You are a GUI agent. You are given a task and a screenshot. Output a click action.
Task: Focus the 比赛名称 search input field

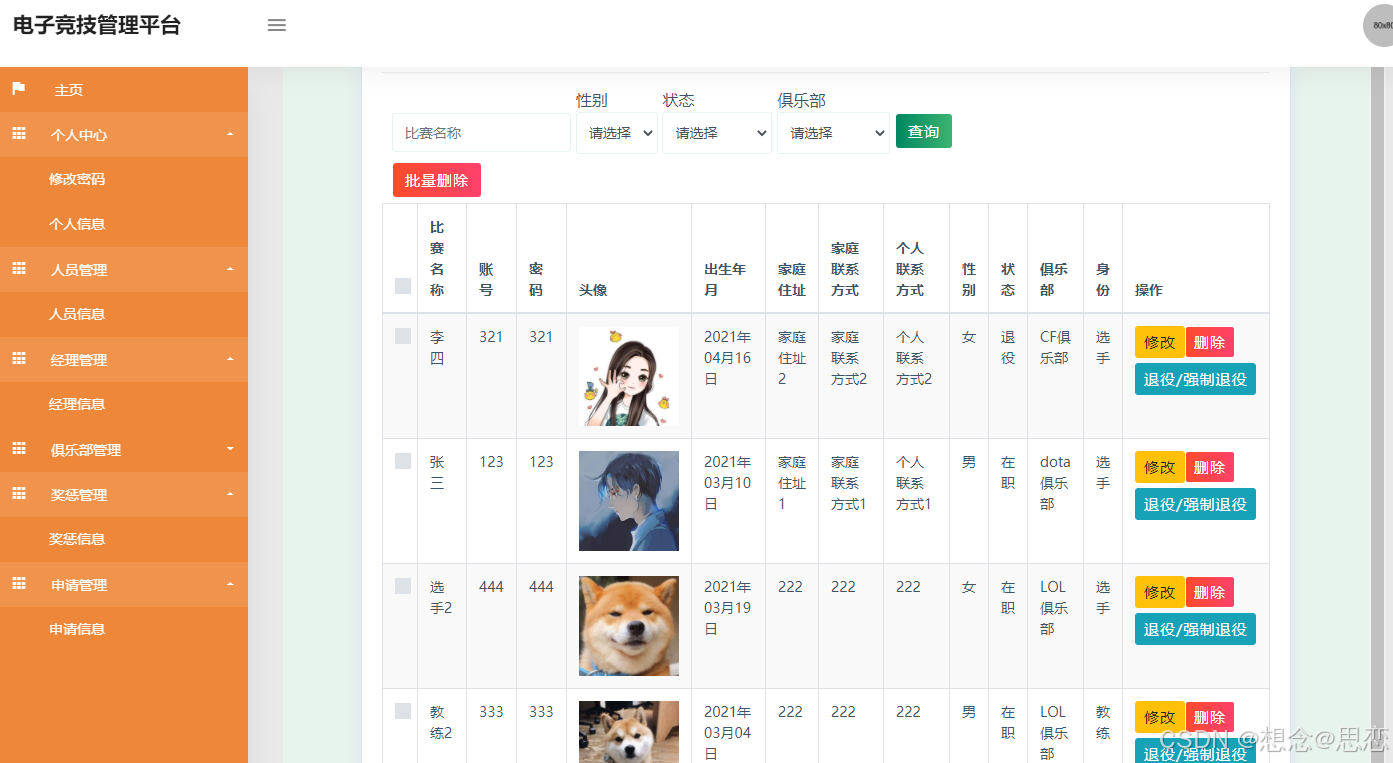(x=481, y=132)
